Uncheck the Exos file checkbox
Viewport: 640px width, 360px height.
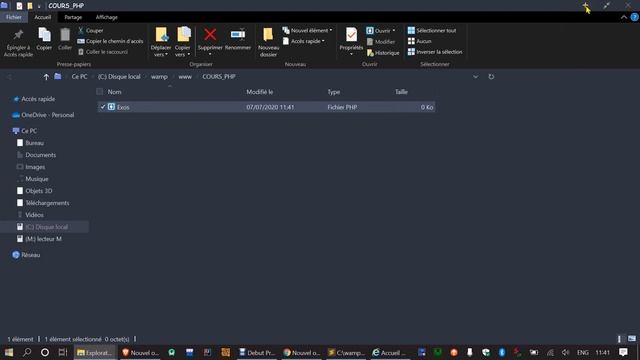(102, 107)
